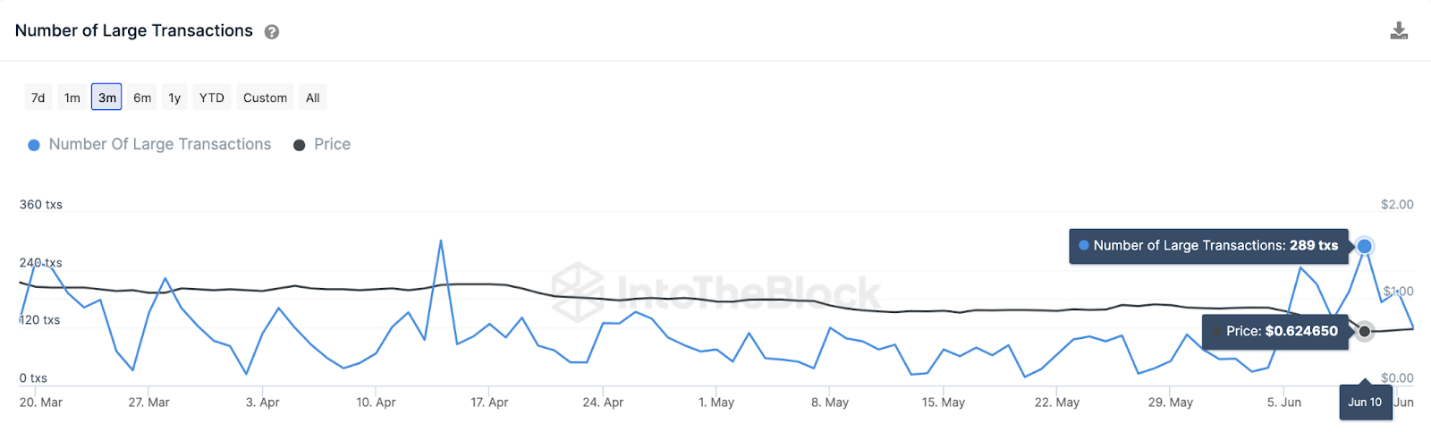Select the YTD range button

tap(212, 97)
